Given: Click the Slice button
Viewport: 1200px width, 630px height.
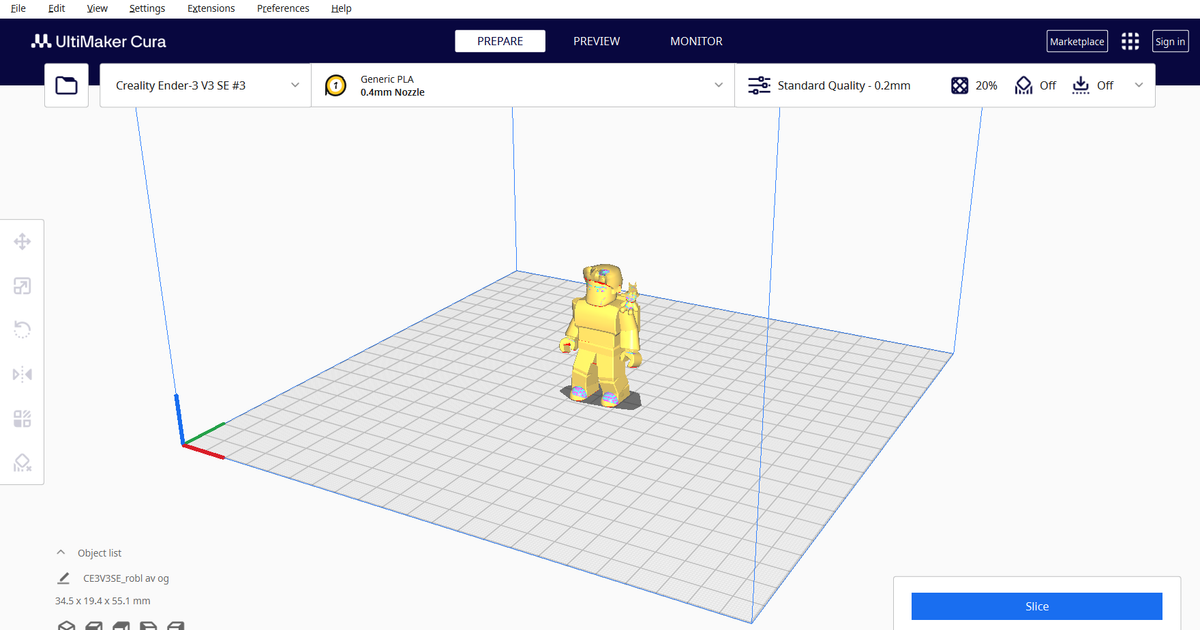Looking at the screenshot, I should point(1036,606).
